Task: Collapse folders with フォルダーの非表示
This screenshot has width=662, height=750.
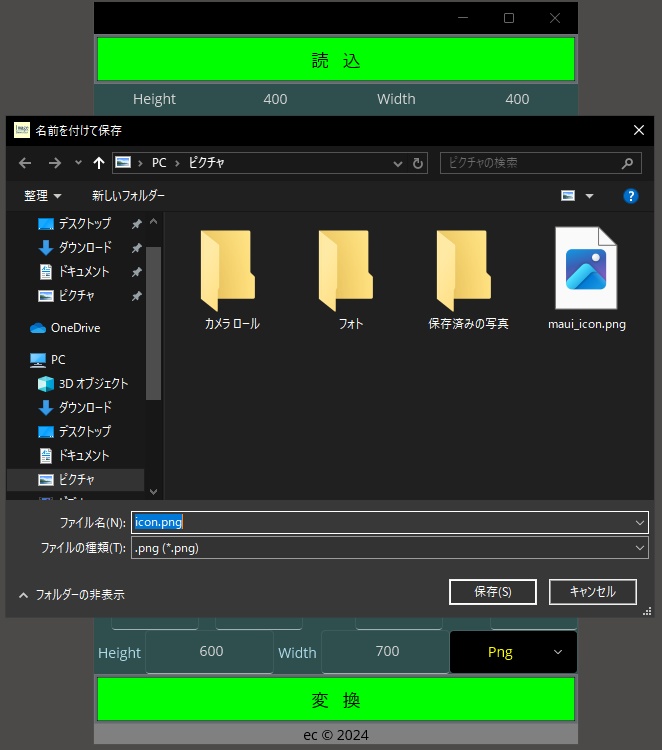Action: pos(72,595)
